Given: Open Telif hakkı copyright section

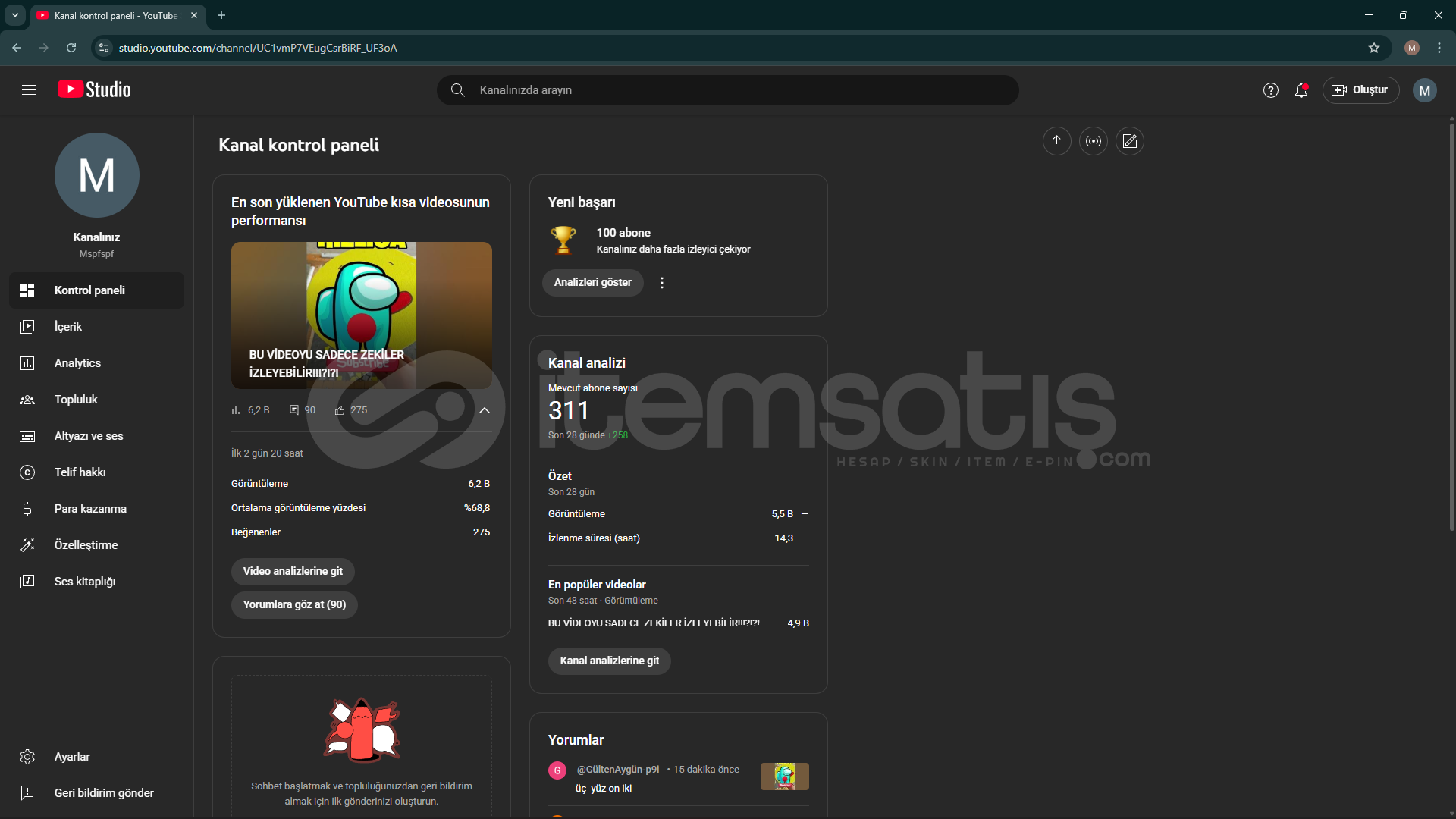Looking at the screenshot, I should click(80, 472).
